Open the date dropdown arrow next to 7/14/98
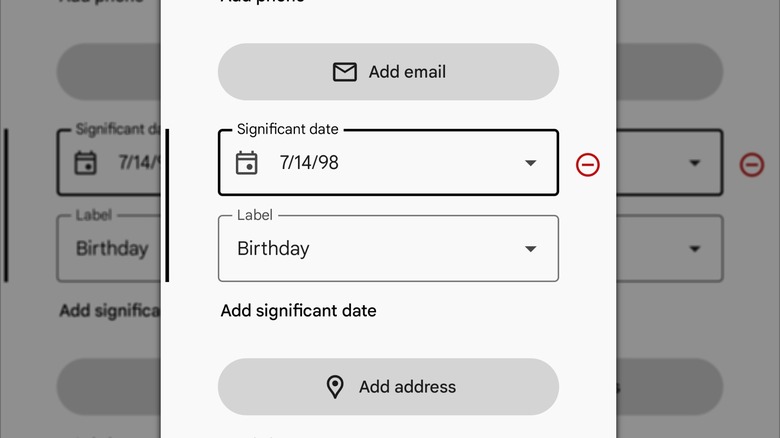780x438 pixels. pyautogui.click(x=531, y=163)
